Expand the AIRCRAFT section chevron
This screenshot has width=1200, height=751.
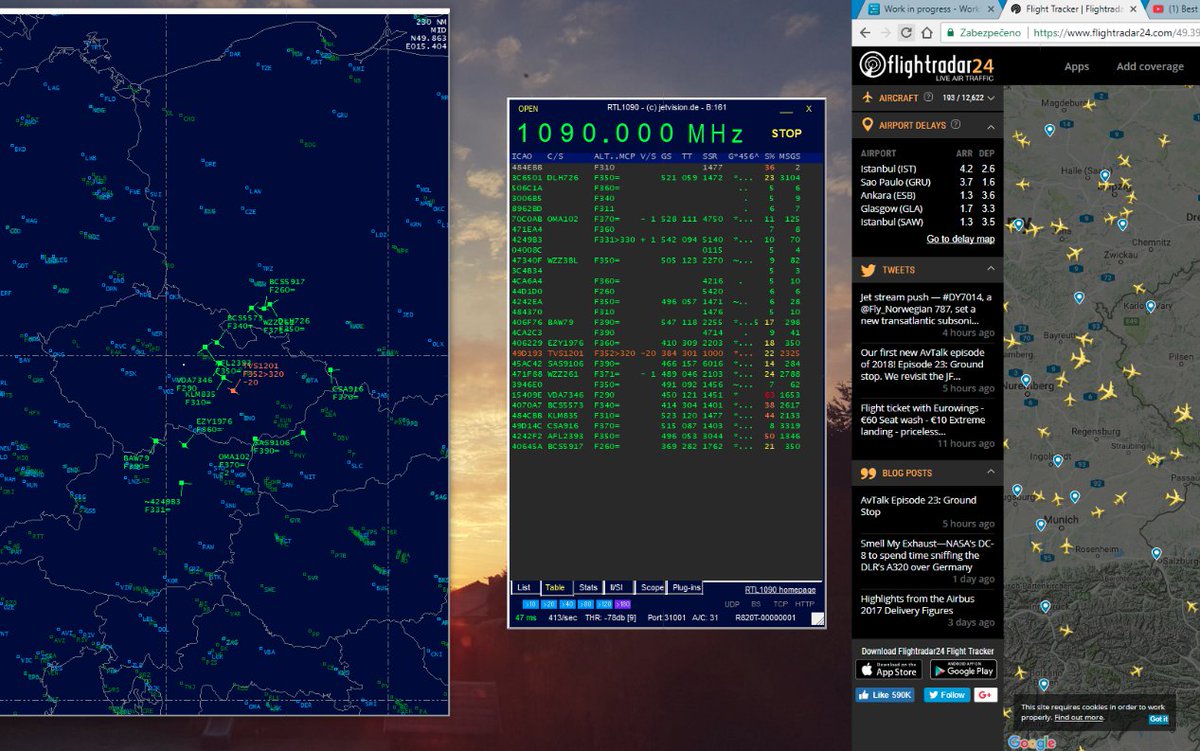pyautogui.click(x=990, y=99)
